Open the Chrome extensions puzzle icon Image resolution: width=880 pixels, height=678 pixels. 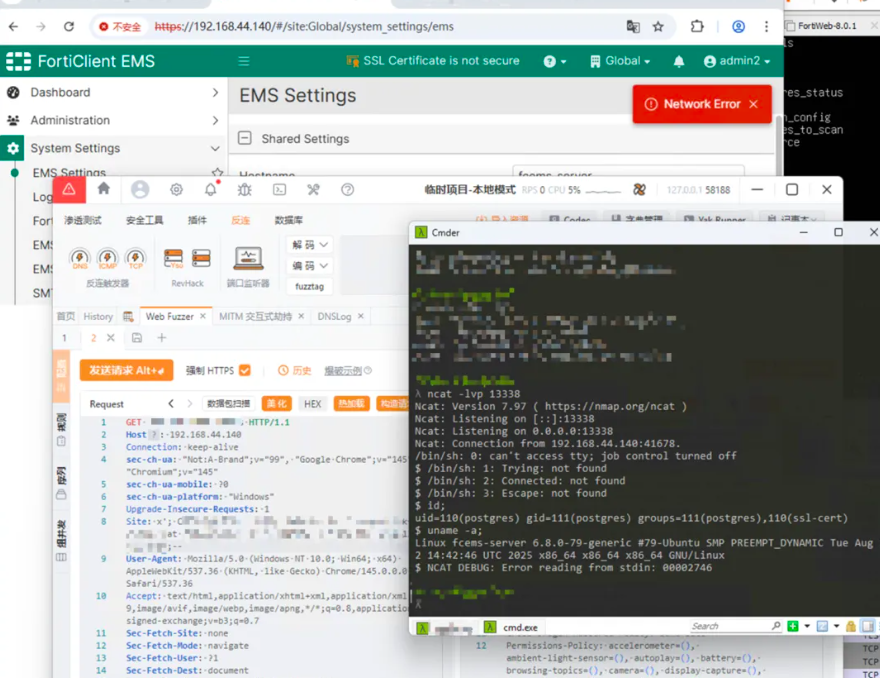(x=697, y=26)
